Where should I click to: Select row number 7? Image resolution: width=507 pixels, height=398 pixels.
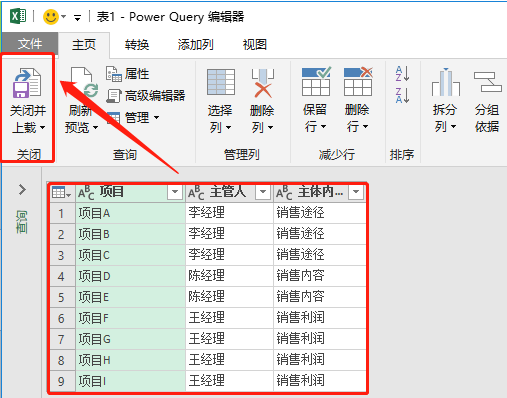pyautogui.click(x=62, y=339)
